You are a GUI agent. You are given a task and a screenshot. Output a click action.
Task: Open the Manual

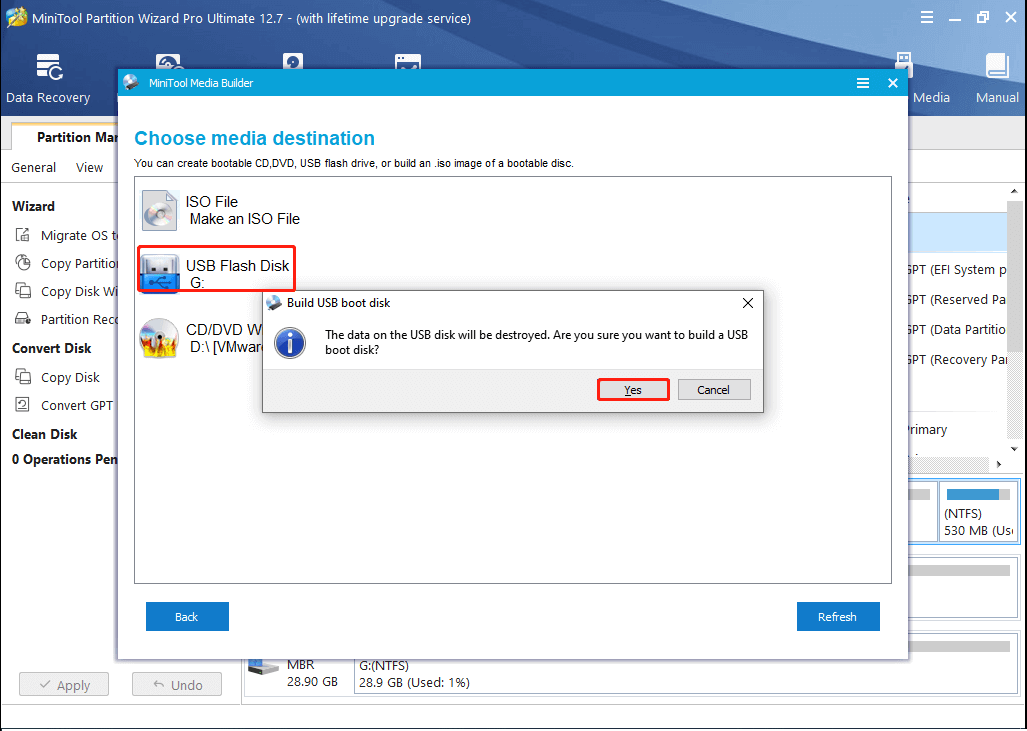(996, 75)
